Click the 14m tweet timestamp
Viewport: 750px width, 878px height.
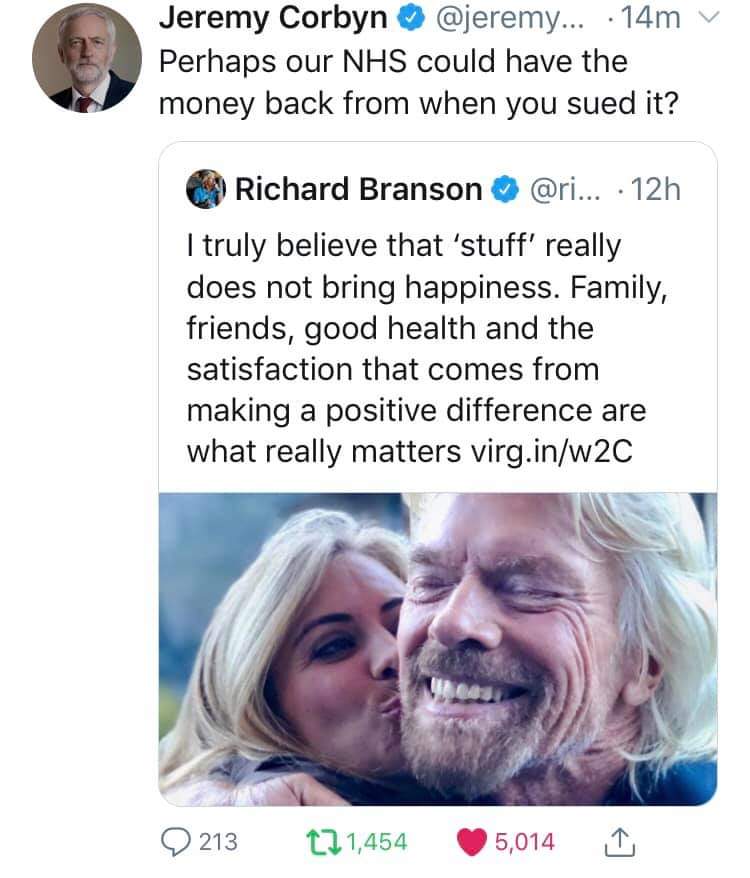(x=656, y=18)
